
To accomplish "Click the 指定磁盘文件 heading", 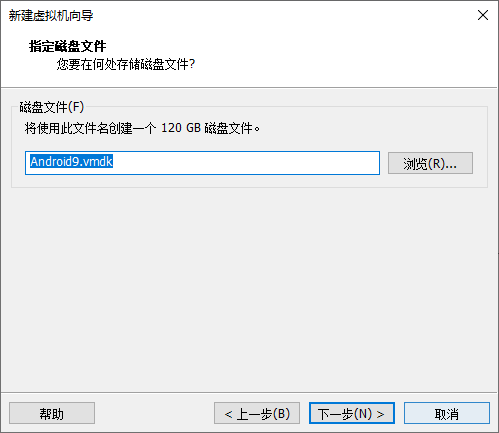I will pyautogui.click(x=67, y=46).
